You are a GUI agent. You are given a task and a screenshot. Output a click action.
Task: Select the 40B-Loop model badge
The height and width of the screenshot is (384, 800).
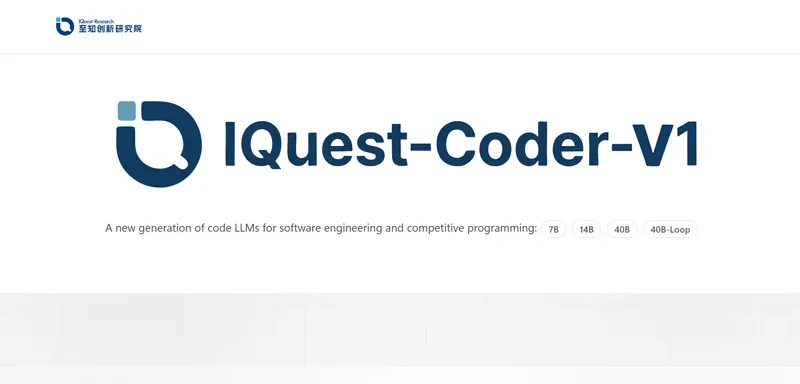pos(670,229)
